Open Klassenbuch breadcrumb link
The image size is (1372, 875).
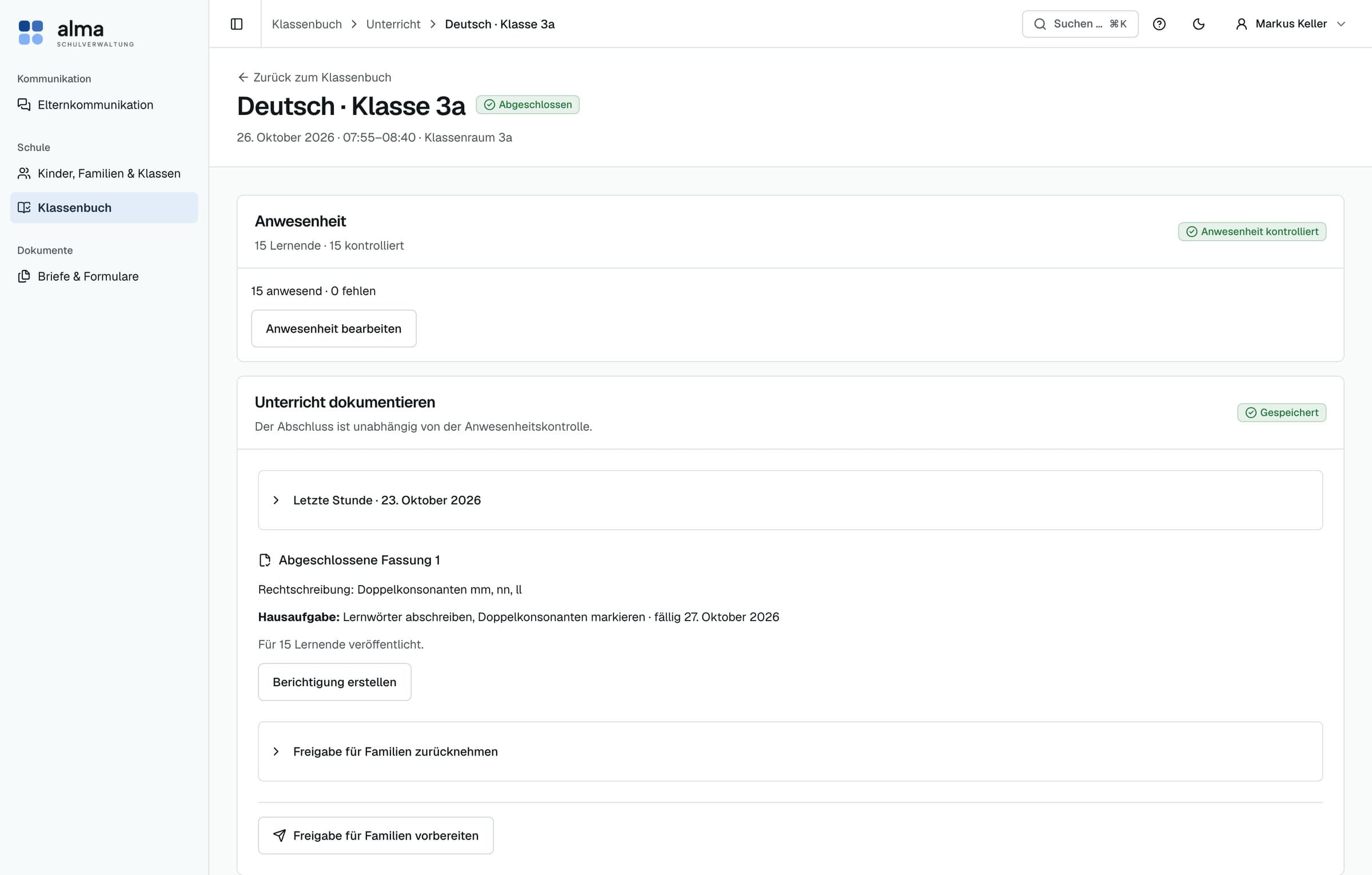point(306,24)
